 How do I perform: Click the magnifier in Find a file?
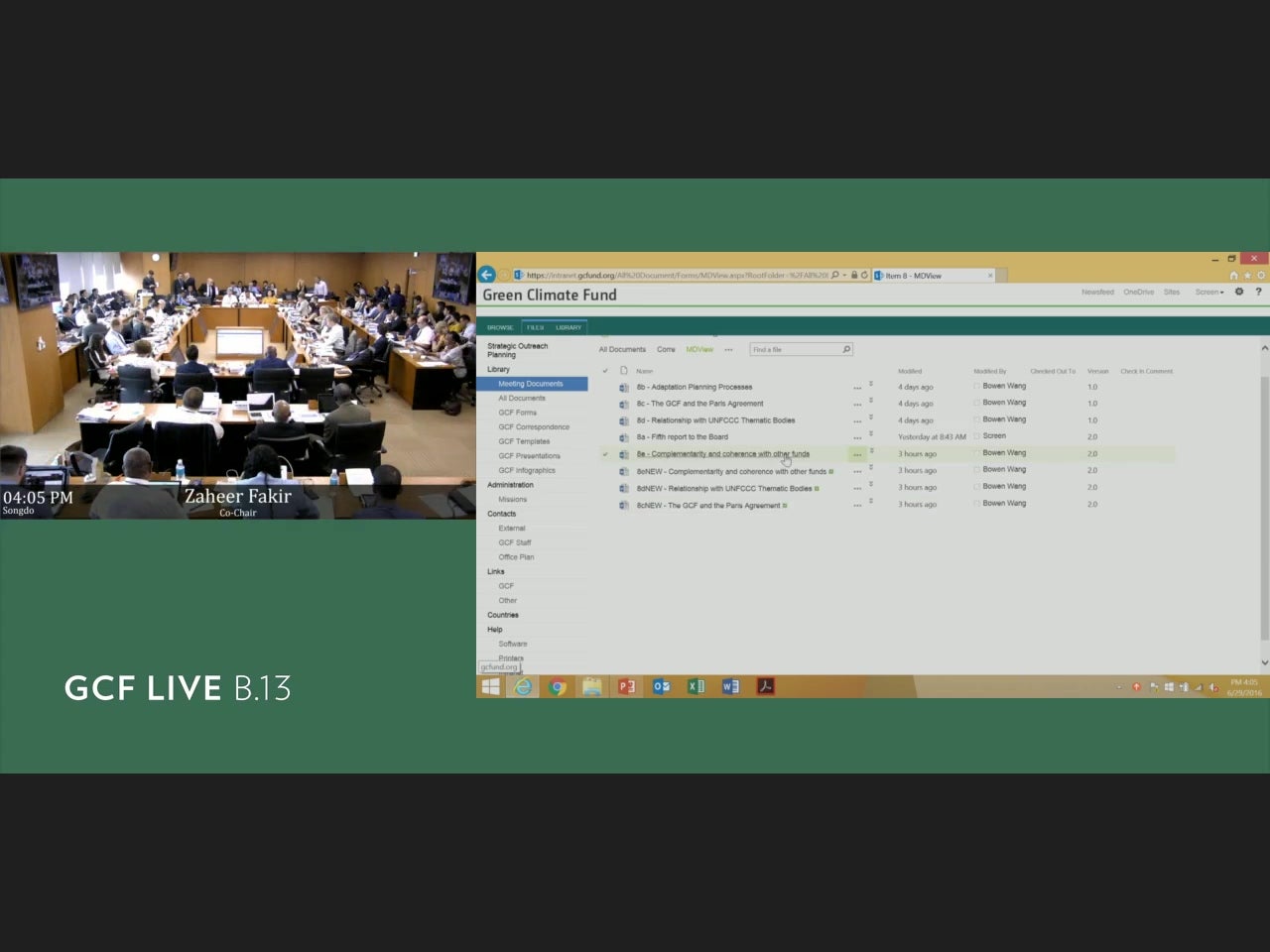point(845,349)
